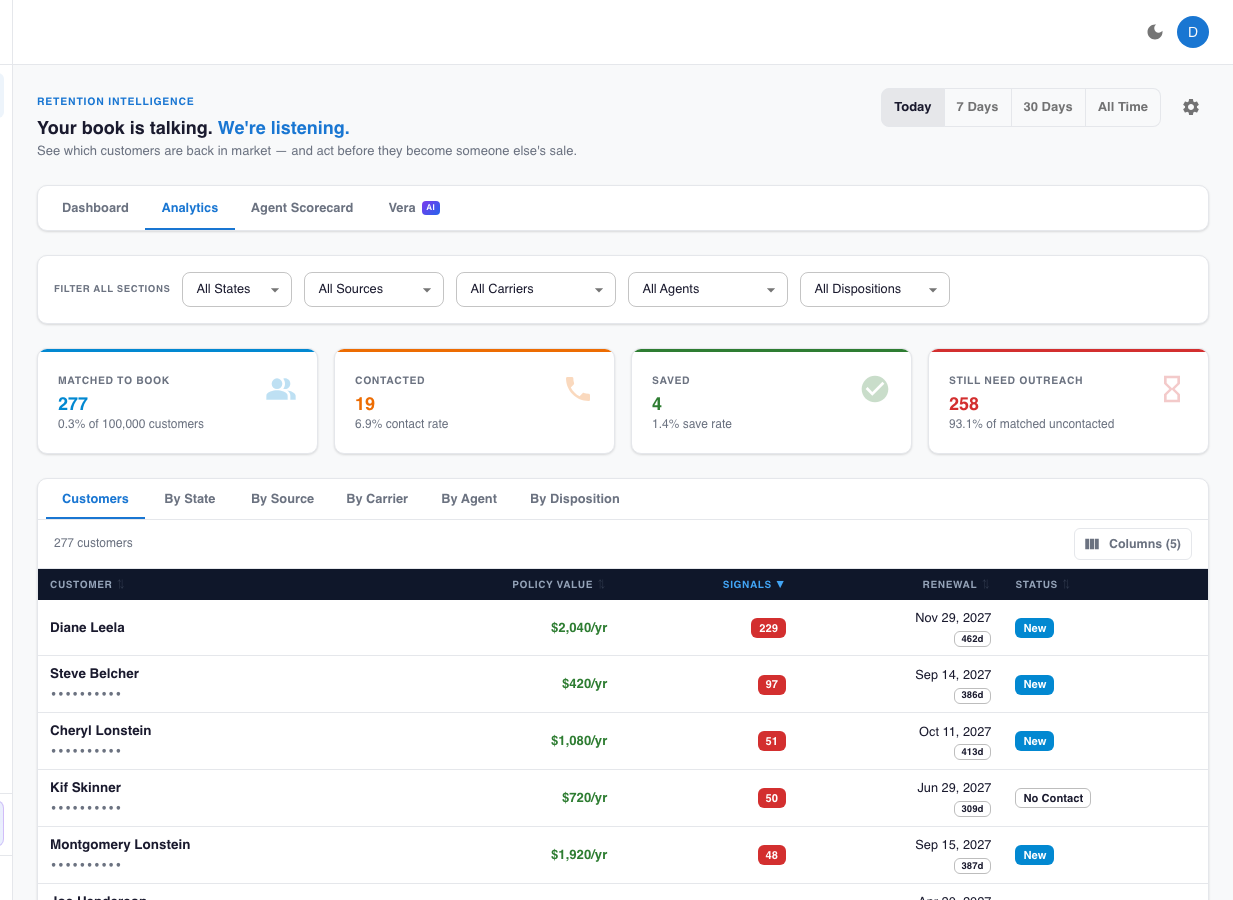Viewport: 1233px width, 900px height.
Task: Click the $420/yr policy value
Action: click(584, 685)
